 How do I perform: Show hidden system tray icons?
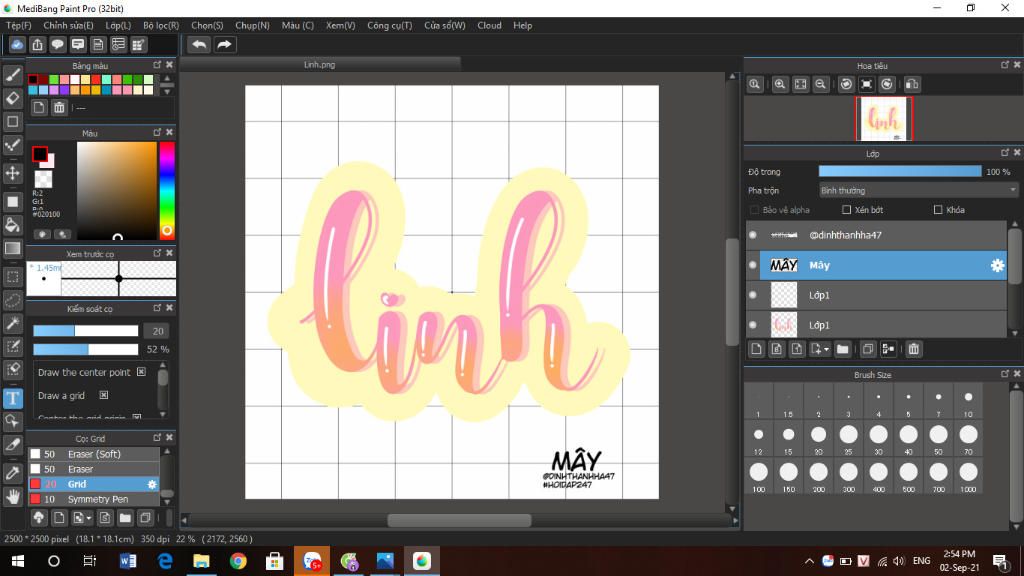click(809, 561)
